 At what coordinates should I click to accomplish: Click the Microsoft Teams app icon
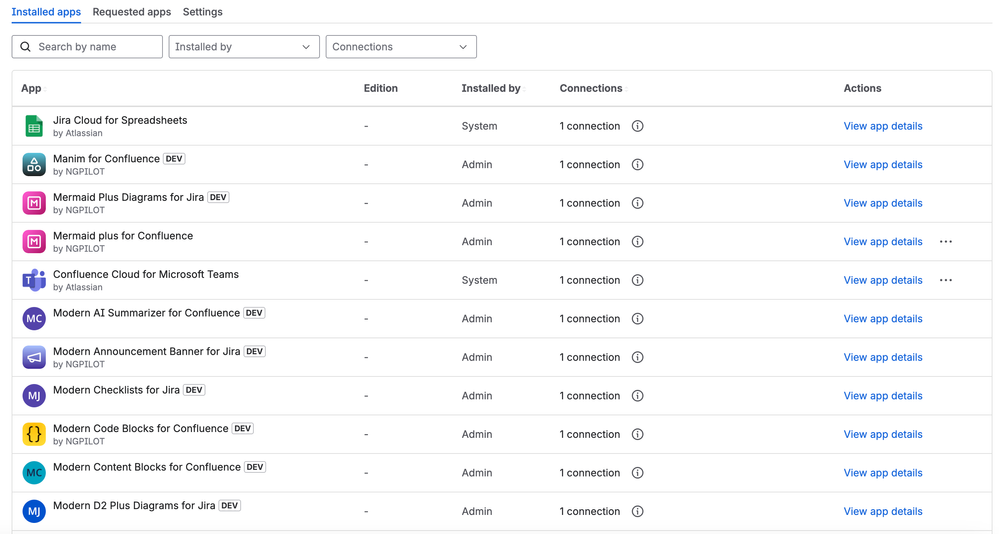point(34,280)
